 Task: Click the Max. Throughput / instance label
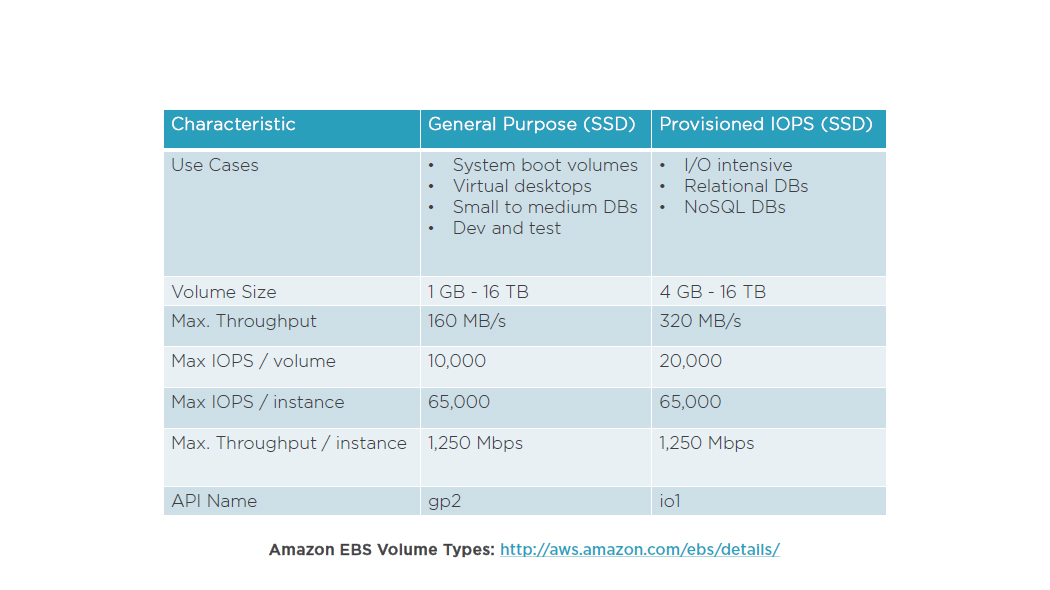pos(289,443)
